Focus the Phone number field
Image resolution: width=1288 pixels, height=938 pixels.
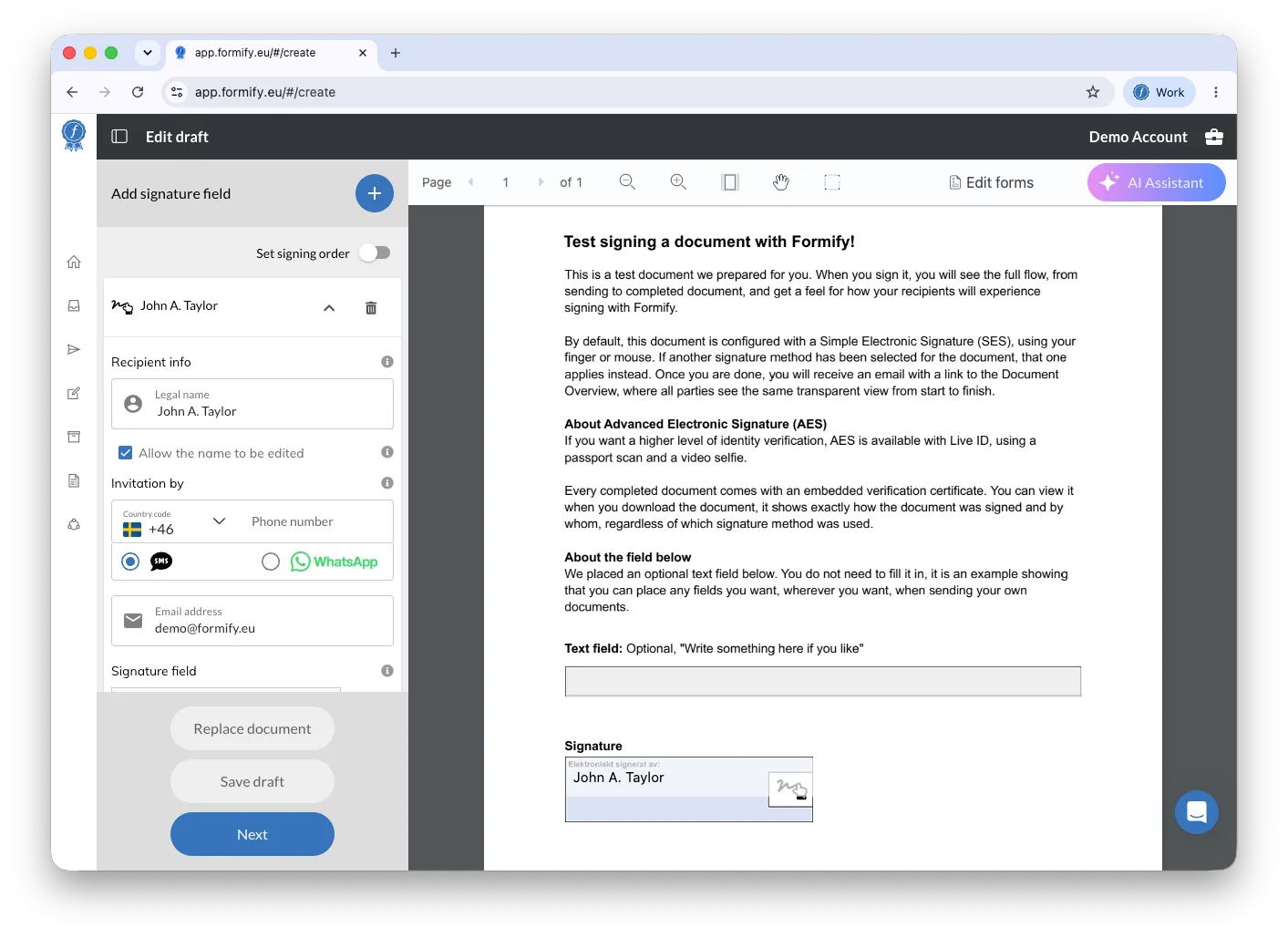(316, 521)
